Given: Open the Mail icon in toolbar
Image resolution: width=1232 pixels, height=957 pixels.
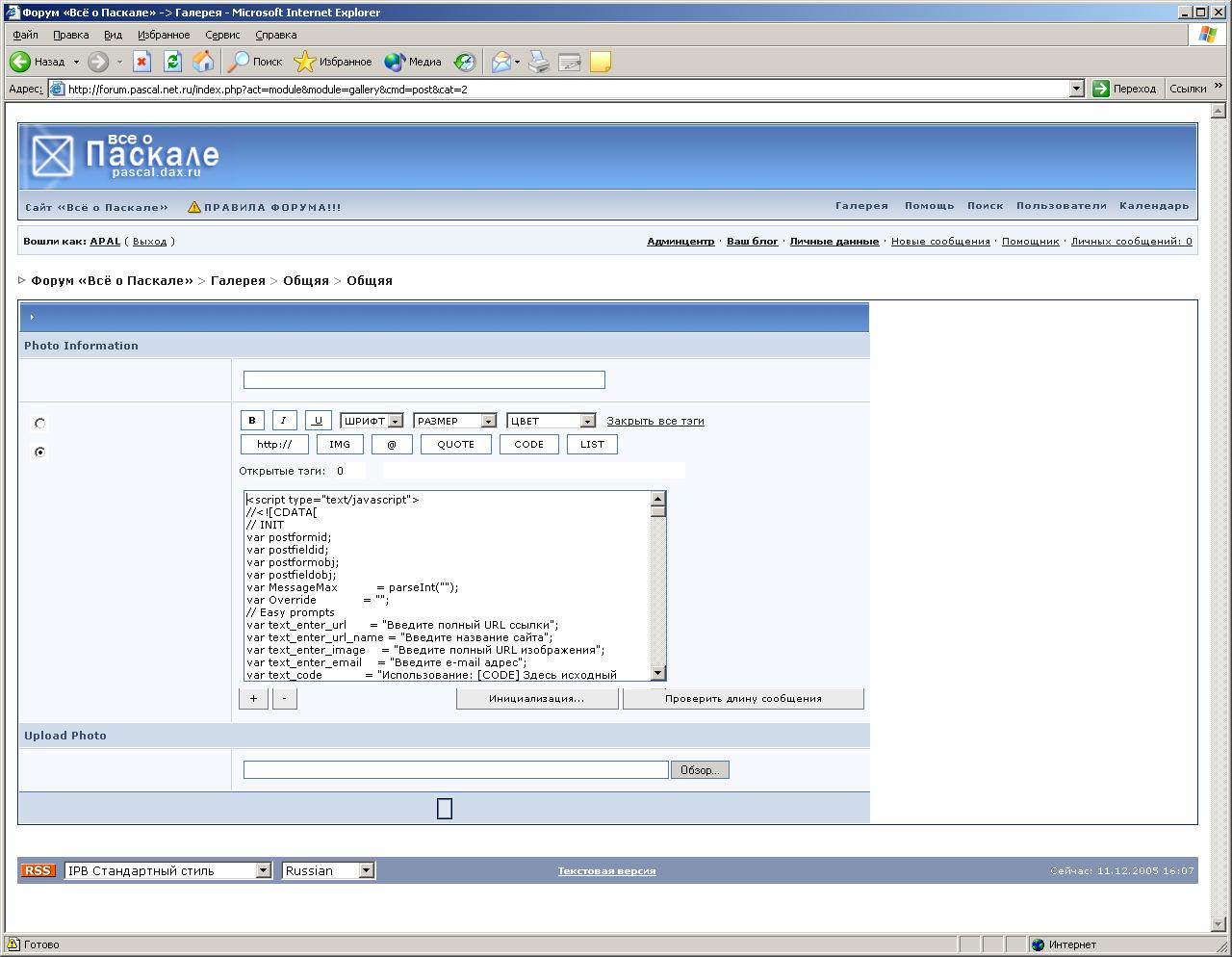Looking at the screenshot, I should pyautogui.click(x=501, y=62).
